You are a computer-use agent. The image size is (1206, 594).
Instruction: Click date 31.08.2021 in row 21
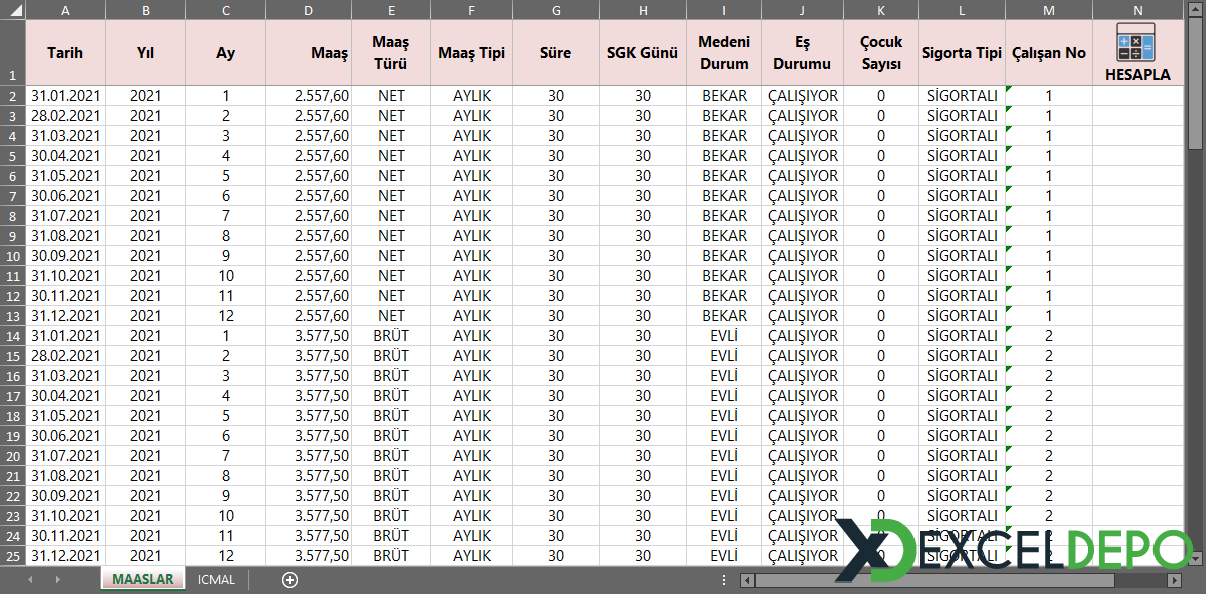tap(65, 476)
